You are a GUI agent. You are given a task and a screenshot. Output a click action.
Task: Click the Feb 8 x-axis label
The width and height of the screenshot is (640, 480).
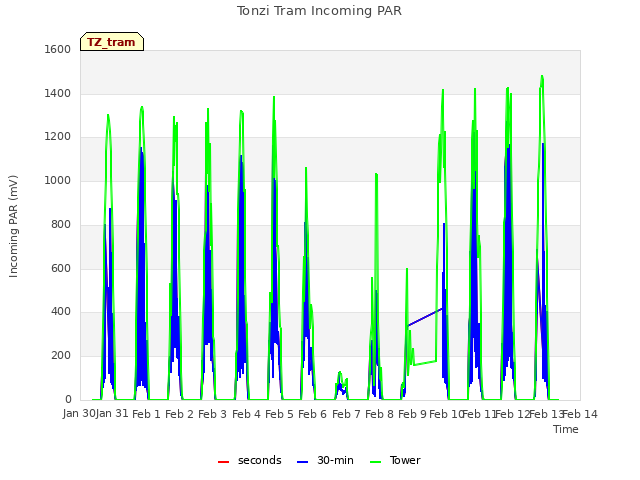point(379,414)
